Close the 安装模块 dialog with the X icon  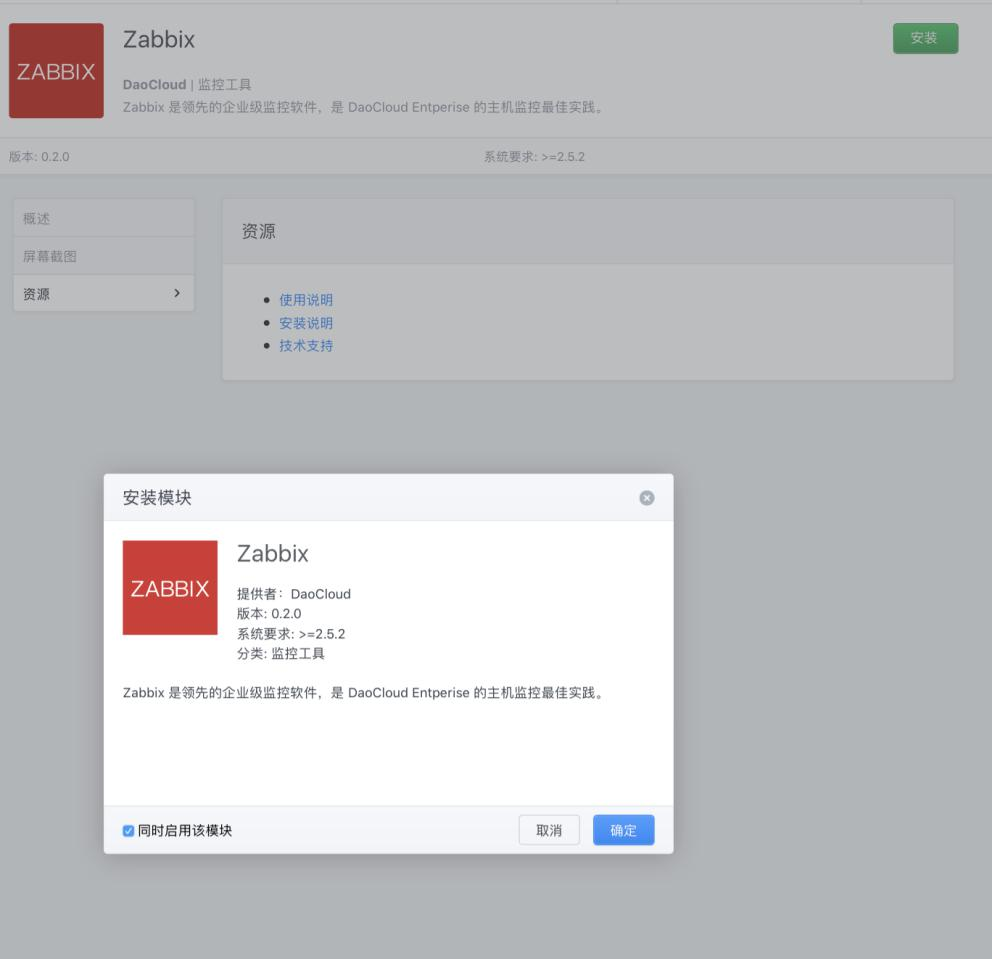[647, 498]
